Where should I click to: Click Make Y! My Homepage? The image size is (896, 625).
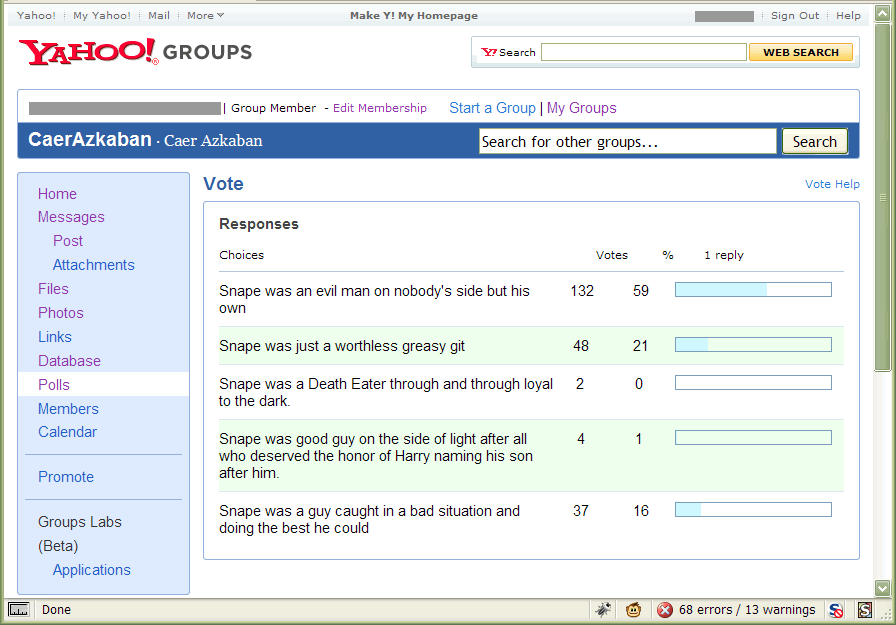pyautogui.click(x=414, y=15)
